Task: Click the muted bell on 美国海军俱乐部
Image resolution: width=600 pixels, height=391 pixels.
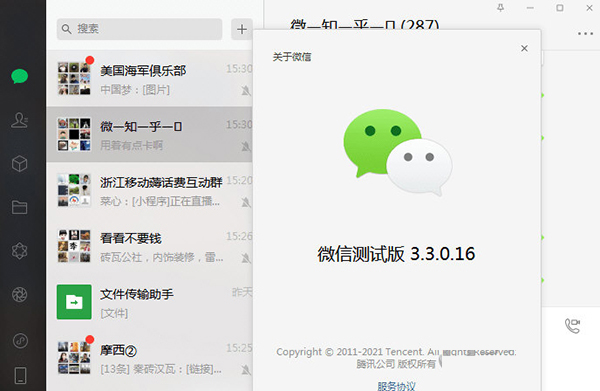Action: [246, 91]
